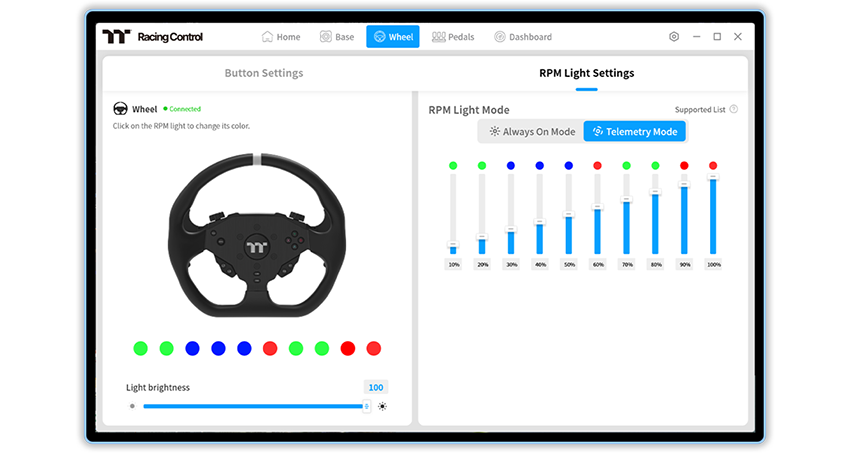This screenshot has height=453, width=850.
Task: Click the steering wheel icon beside Wheel label
Action: point(120,108)
